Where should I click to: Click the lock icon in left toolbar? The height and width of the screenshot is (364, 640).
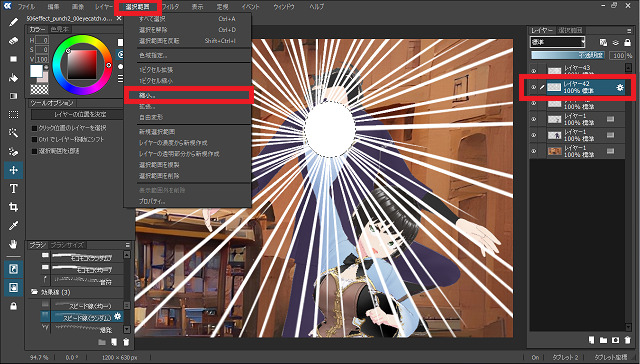[x=13, y=306]
